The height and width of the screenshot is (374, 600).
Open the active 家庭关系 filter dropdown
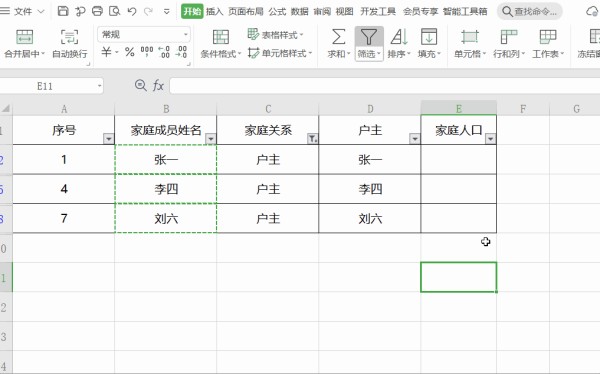313,139
